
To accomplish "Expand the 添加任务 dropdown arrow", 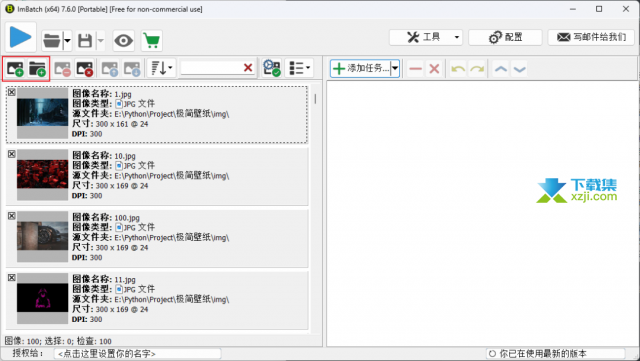I will 395,68.
